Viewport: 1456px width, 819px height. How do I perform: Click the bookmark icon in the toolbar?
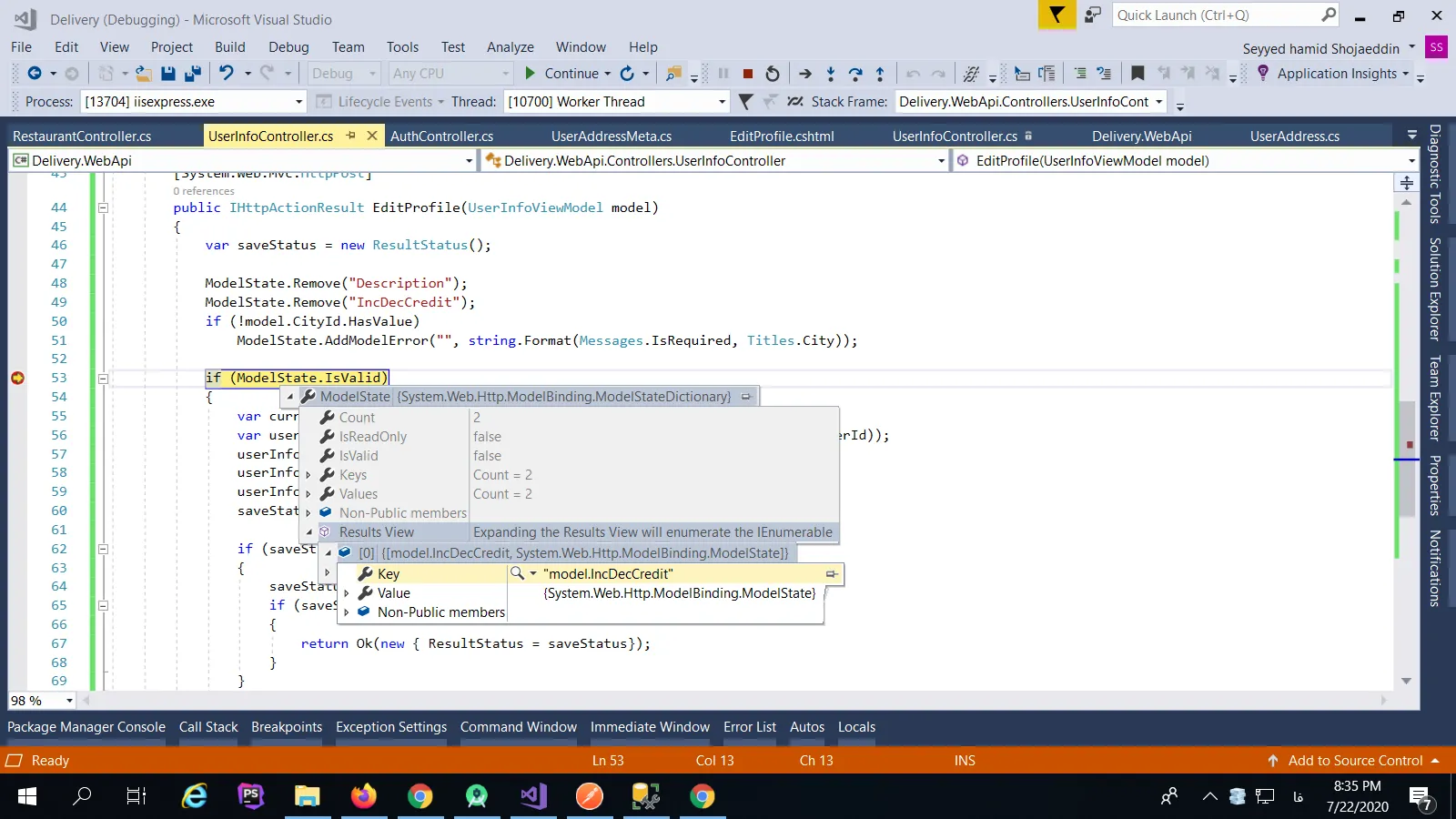[x=1137, y=74]
